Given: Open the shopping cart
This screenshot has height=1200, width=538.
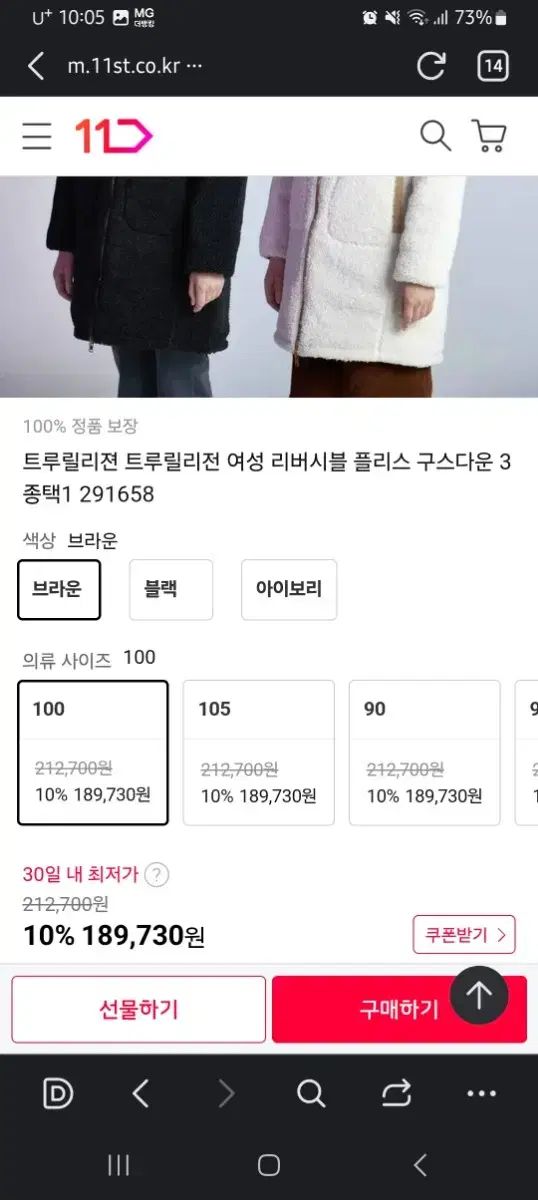Looking at the screenshot, I should tap(488, 136).
